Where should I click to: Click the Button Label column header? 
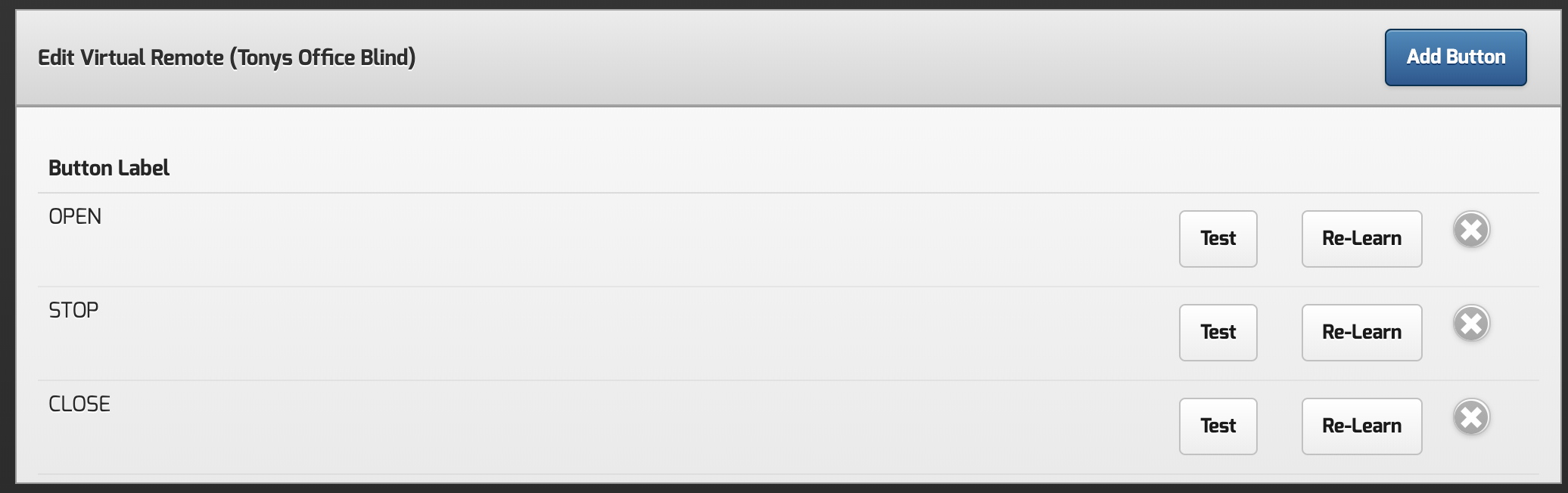point(109,168)
